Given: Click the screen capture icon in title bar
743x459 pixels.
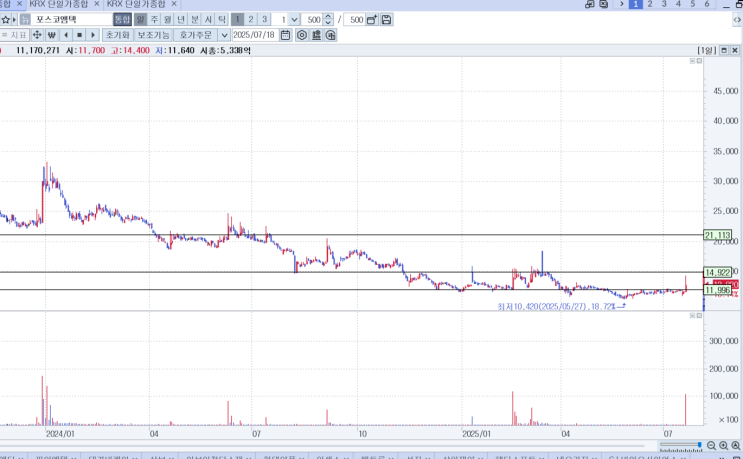Looking at the screenshot, I should 604,4.
